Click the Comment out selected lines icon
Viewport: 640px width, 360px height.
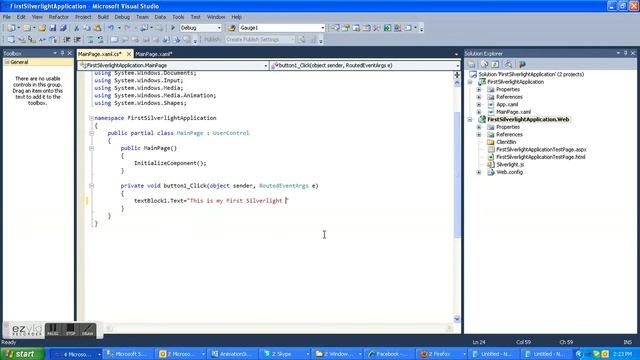89,40
